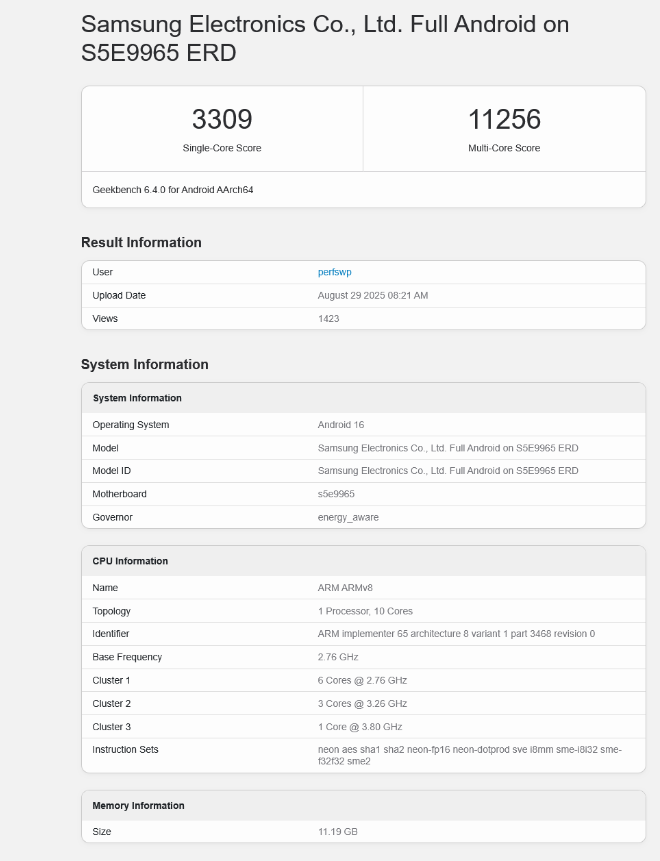Click the Memory Information table header
The width and height of the screenshot is (660, 861).
[x=138, y=806]
